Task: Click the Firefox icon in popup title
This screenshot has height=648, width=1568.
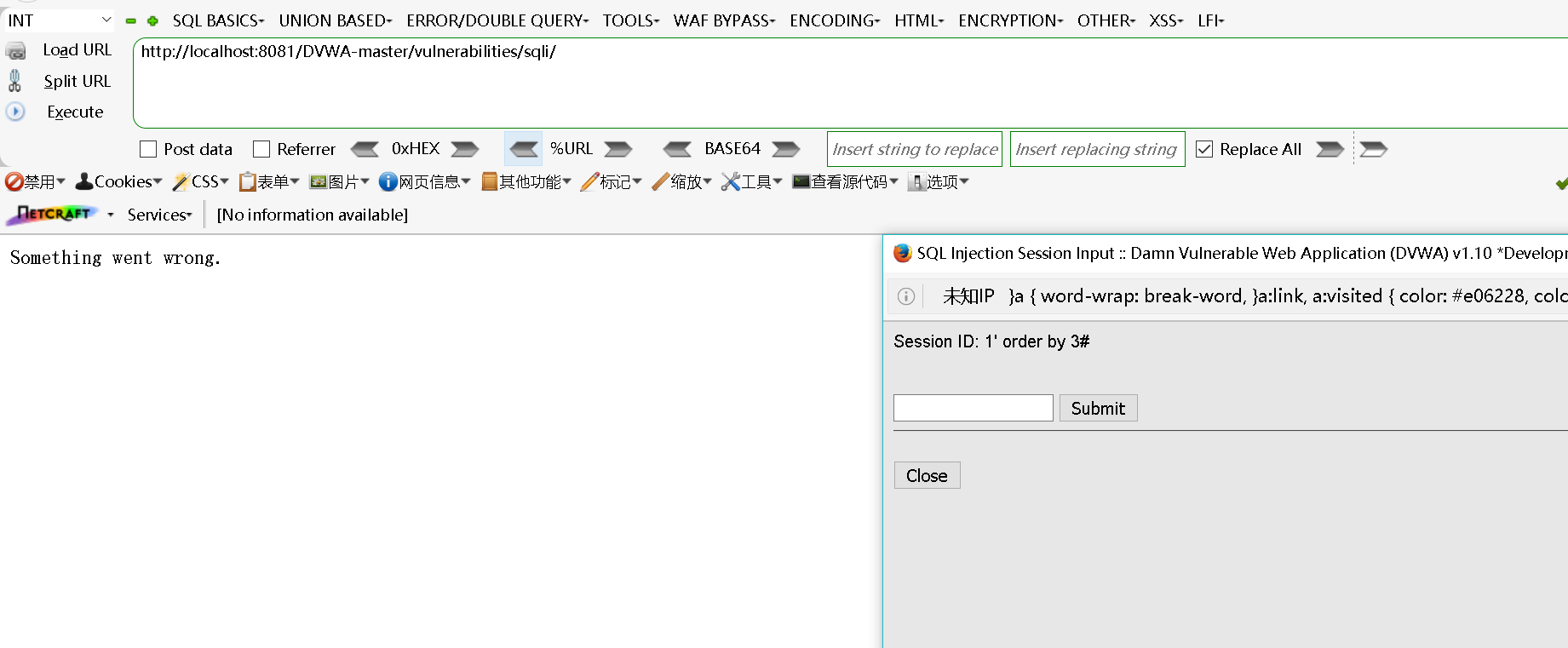Action: (902, 253)
